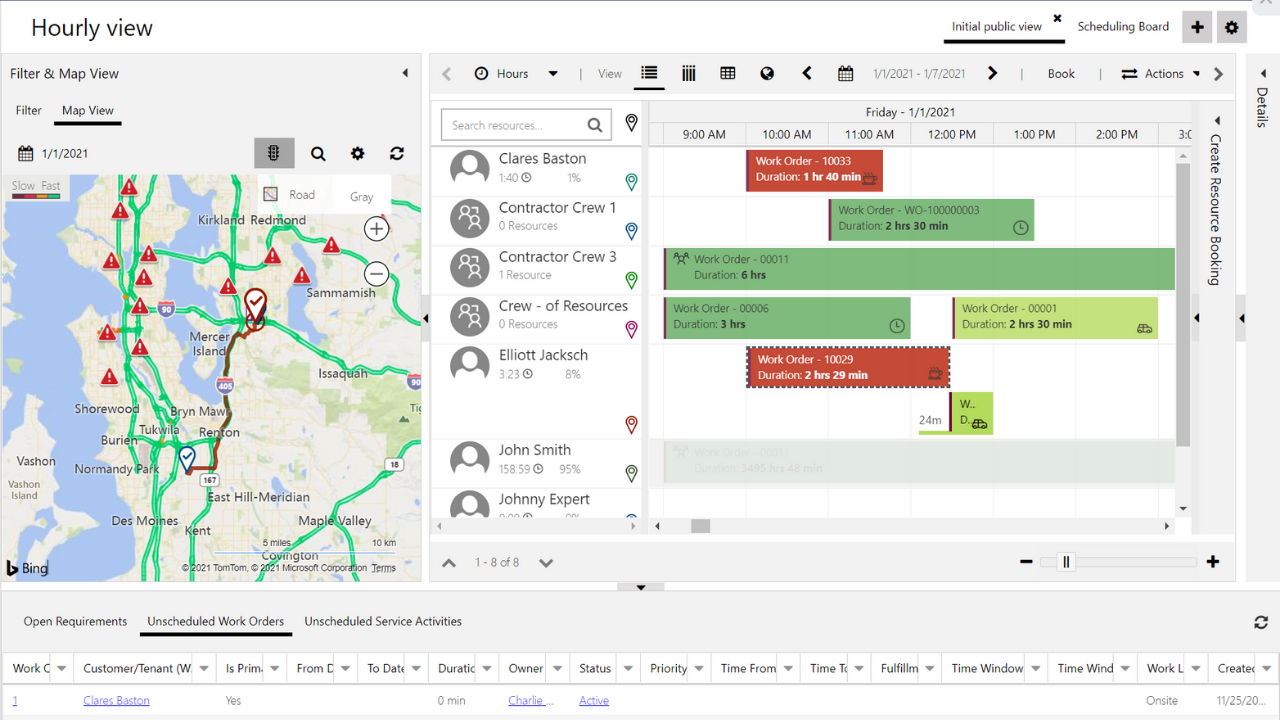
Task: Refresh the Unscheduled Work Orders list
Action: pos(1261,622)
